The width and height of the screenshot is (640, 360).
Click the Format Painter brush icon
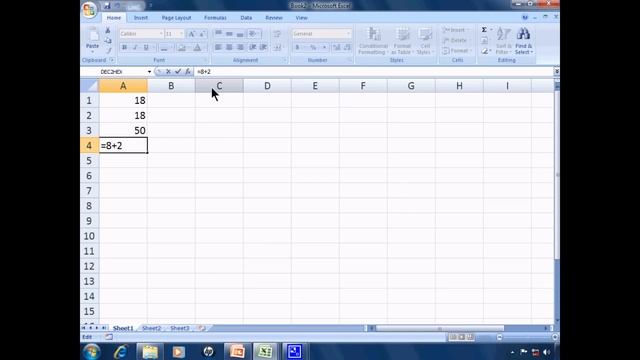[x=108, y=50]
